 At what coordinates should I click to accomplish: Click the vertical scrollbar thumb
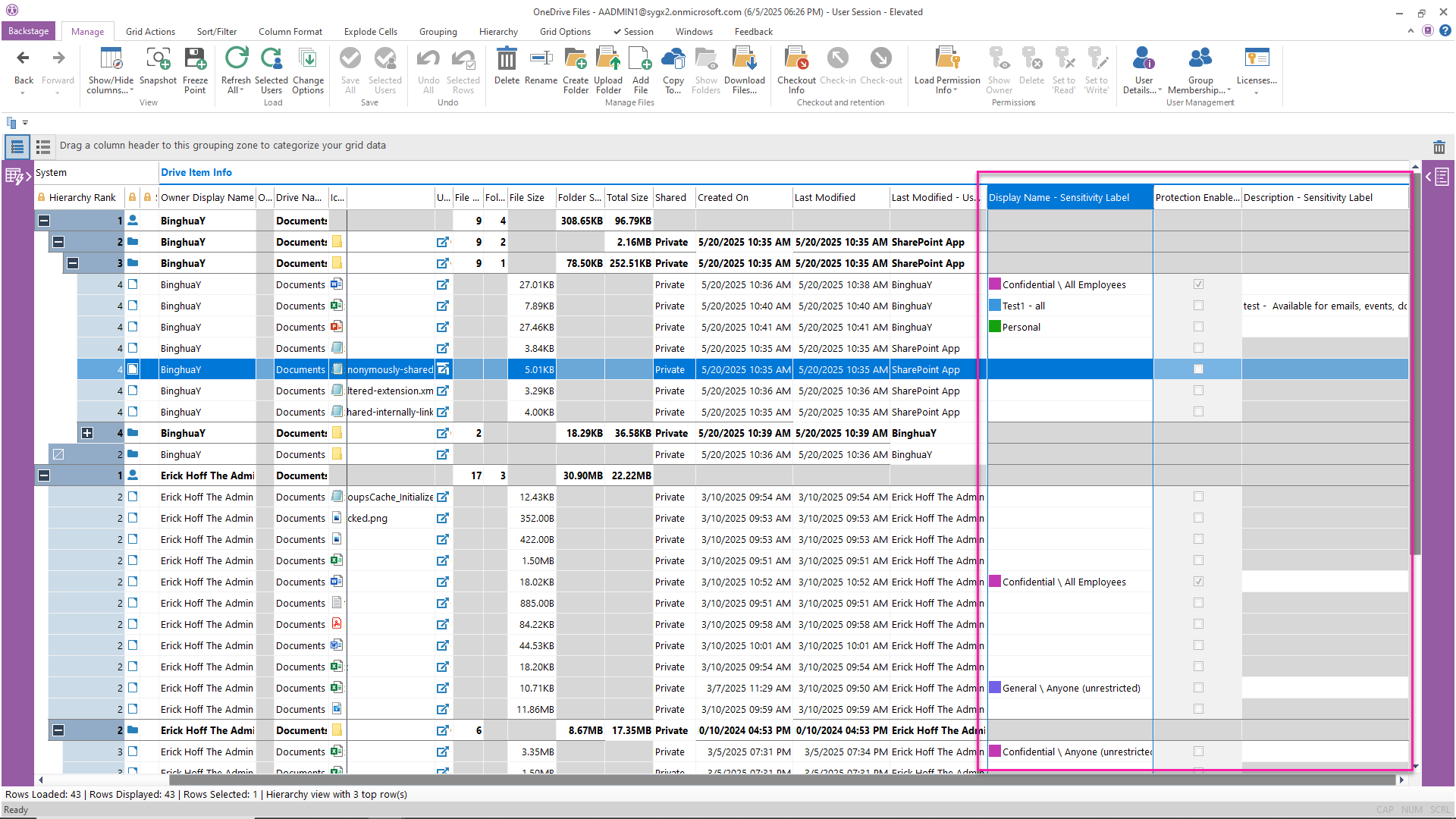[1415, 362]
